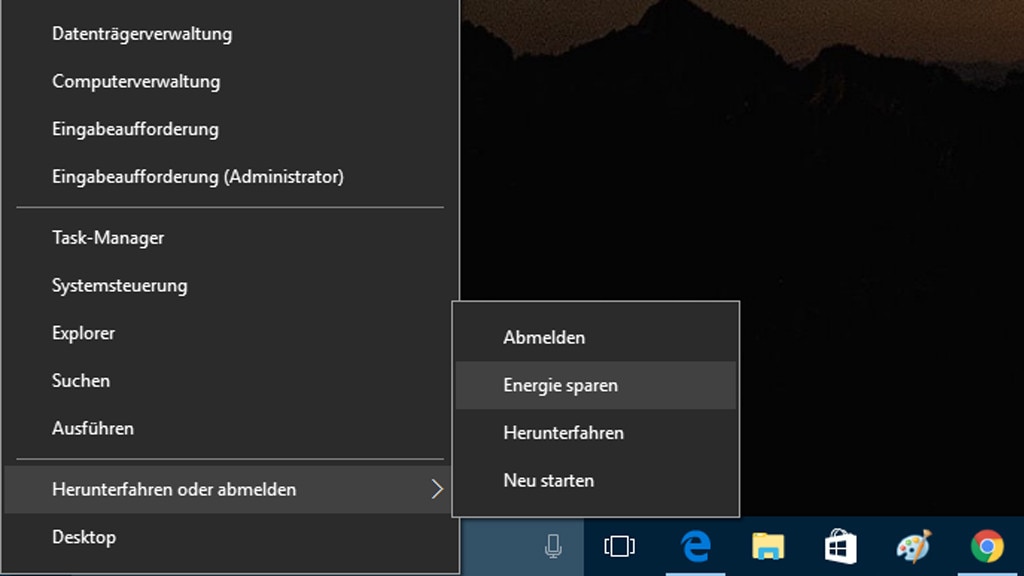Select Abmelden in the submenu
The height and width of the screenshot is (576, 1024).
pyautogui.click(x=544, y=338)
